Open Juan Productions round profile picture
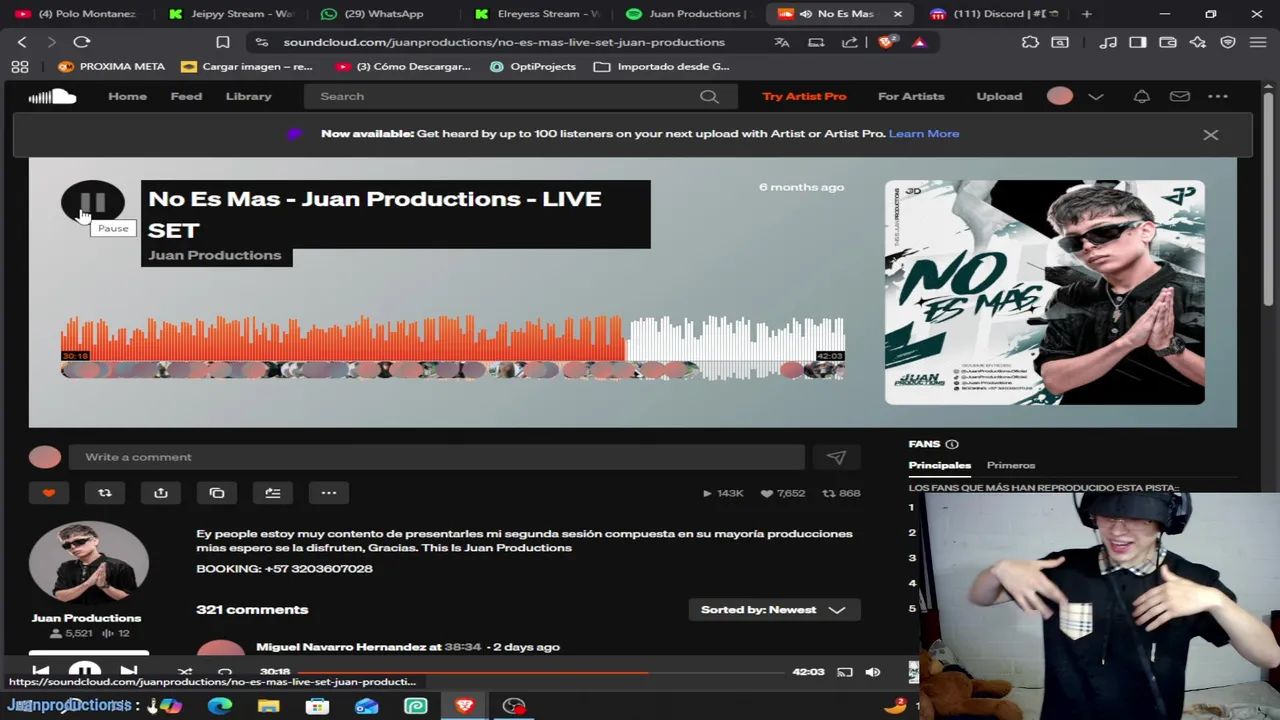The width and height of the screenshot is (1280, 720). pos(89,563)
